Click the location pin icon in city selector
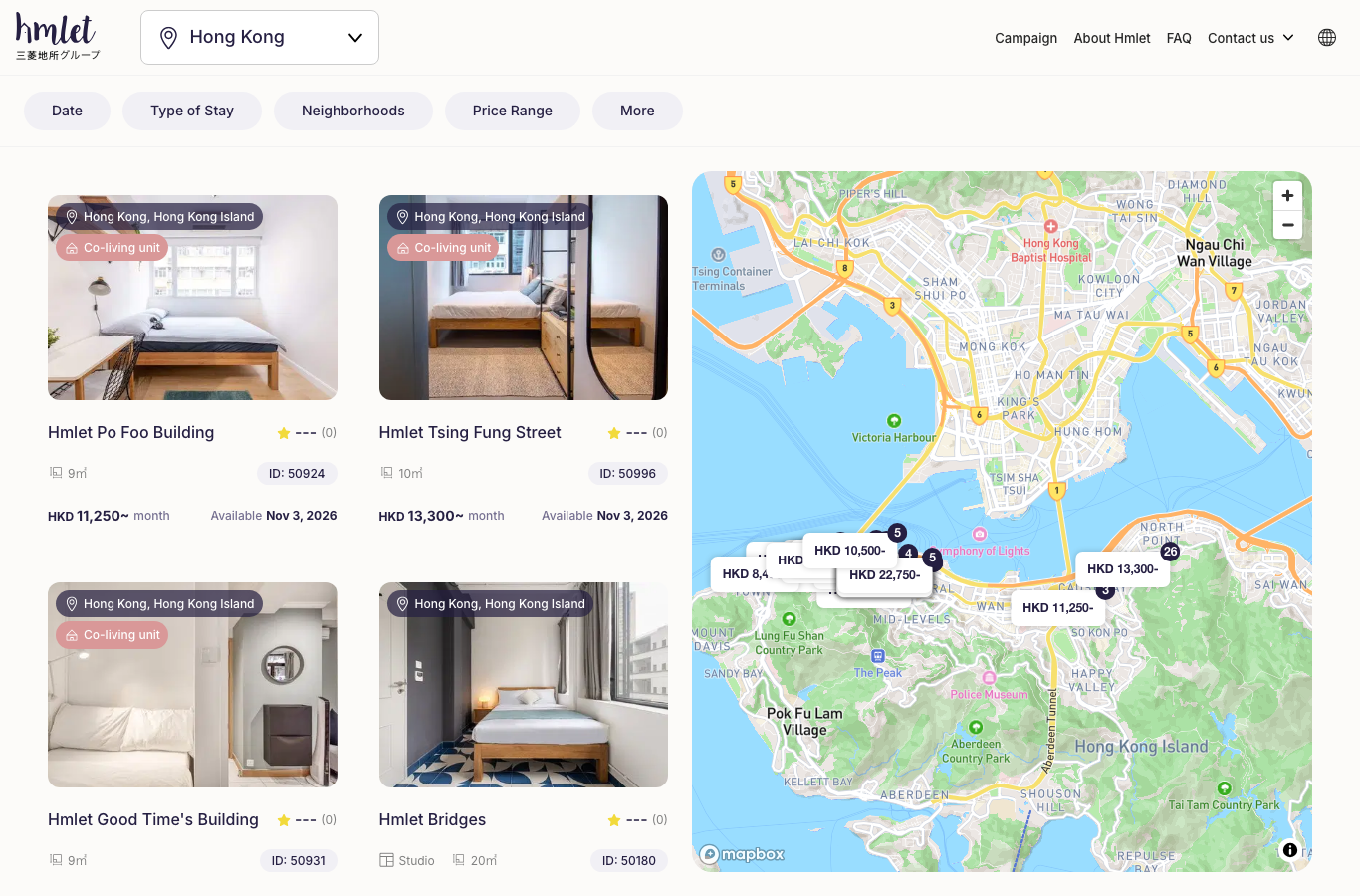 (x=169, y=38)
